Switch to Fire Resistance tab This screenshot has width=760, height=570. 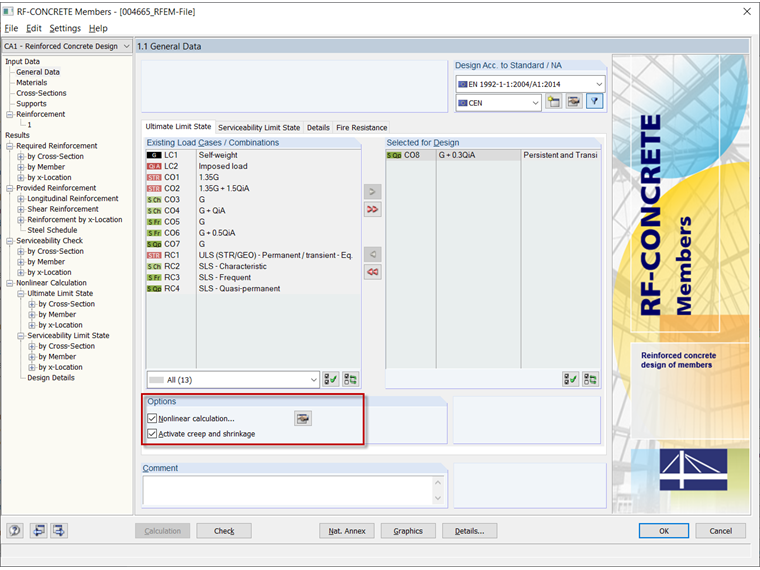(362, 127)
